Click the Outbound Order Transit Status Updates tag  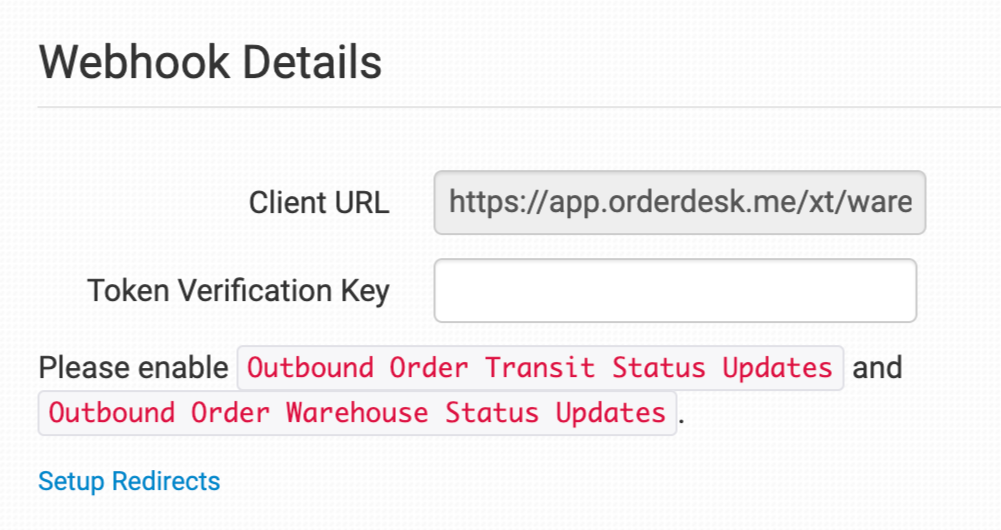pyautogui.click(x=540, y=368)
